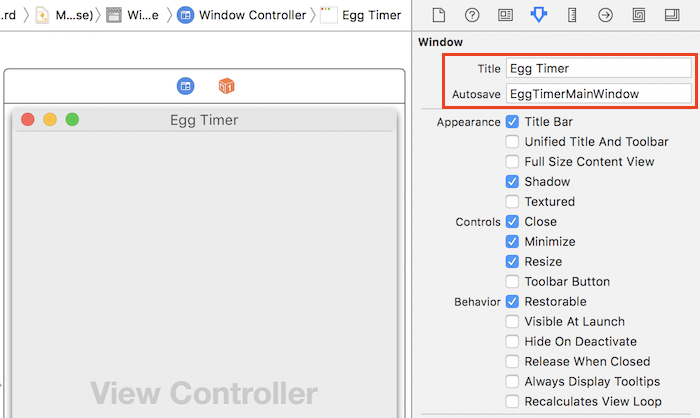Click the Window Controller breadcrumb item
700x418 pixels.
(242, 15)
